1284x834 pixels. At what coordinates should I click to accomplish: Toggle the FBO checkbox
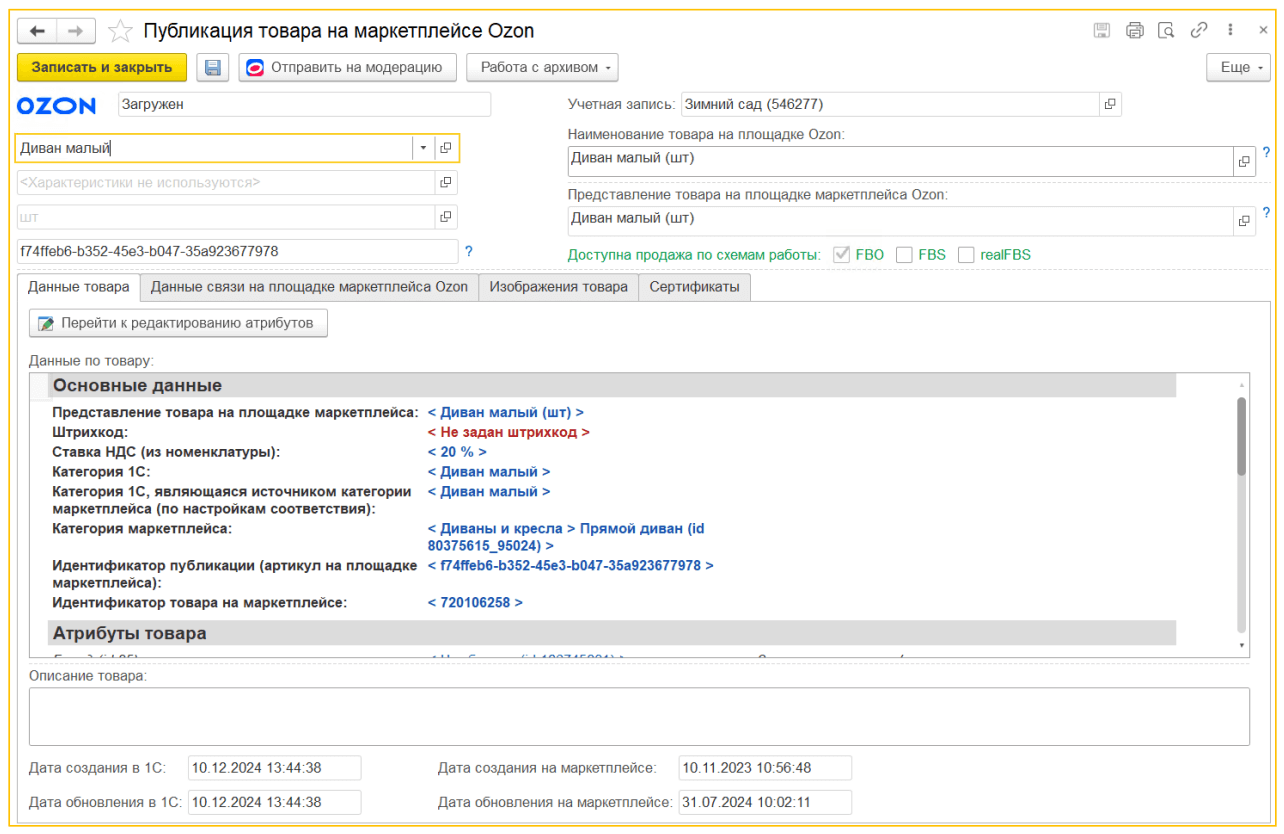click(842, 255)
